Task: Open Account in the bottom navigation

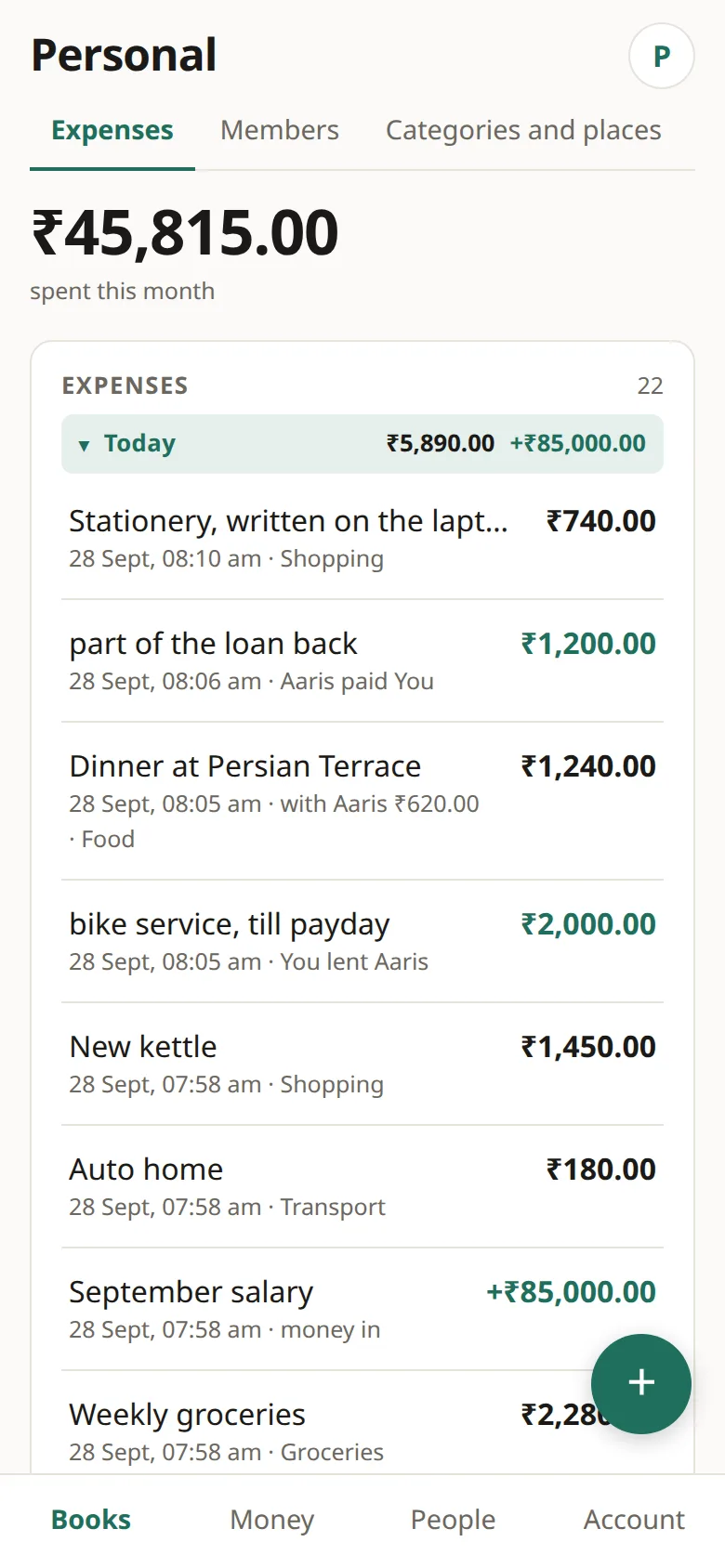Action: pyautogui.click(x=634, y=1520)
